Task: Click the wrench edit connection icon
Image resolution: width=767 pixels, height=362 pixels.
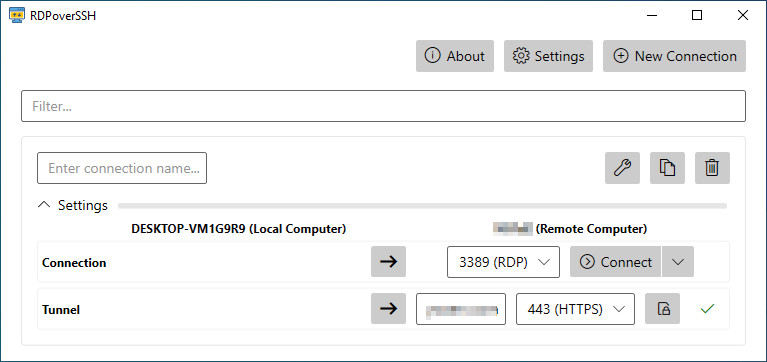Action: [622, 168]
